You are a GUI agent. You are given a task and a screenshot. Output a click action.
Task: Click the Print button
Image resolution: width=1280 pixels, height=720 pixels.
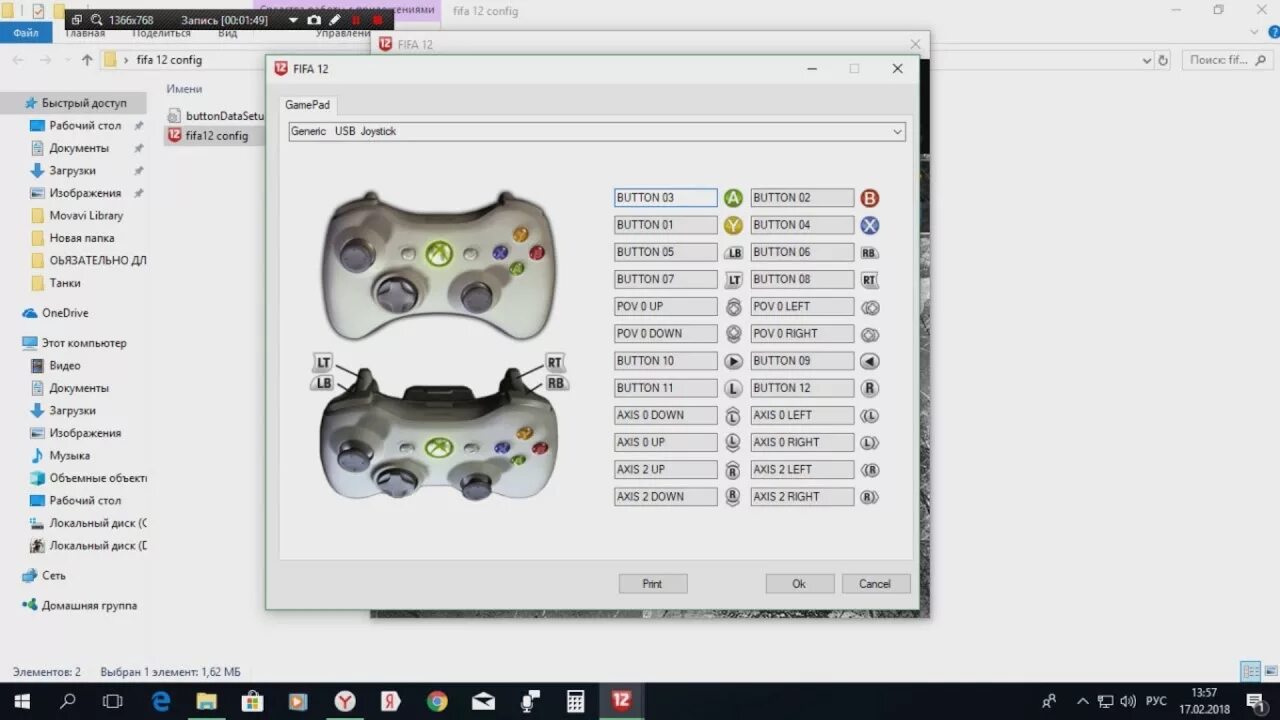(652, 584)
